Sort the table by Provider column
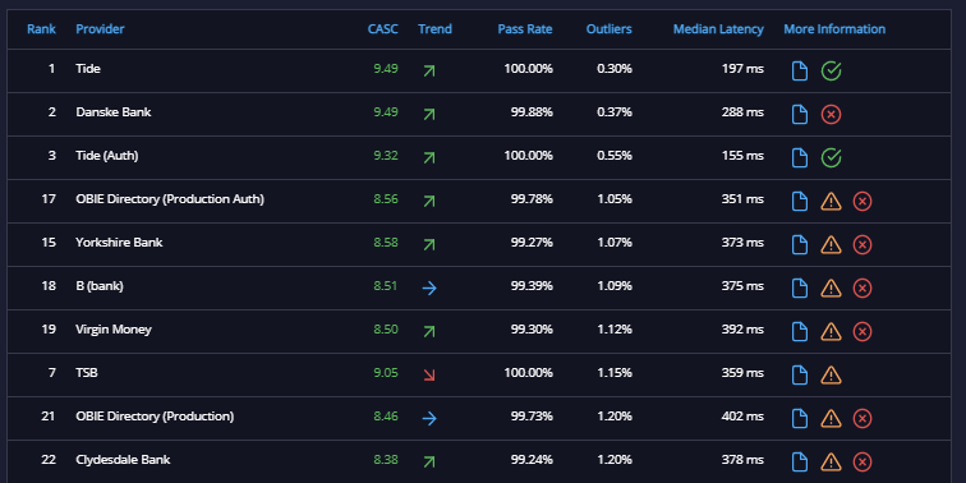The height and width of the screenshot is (484, 966). pyautogui.click(x=100, y=29)
